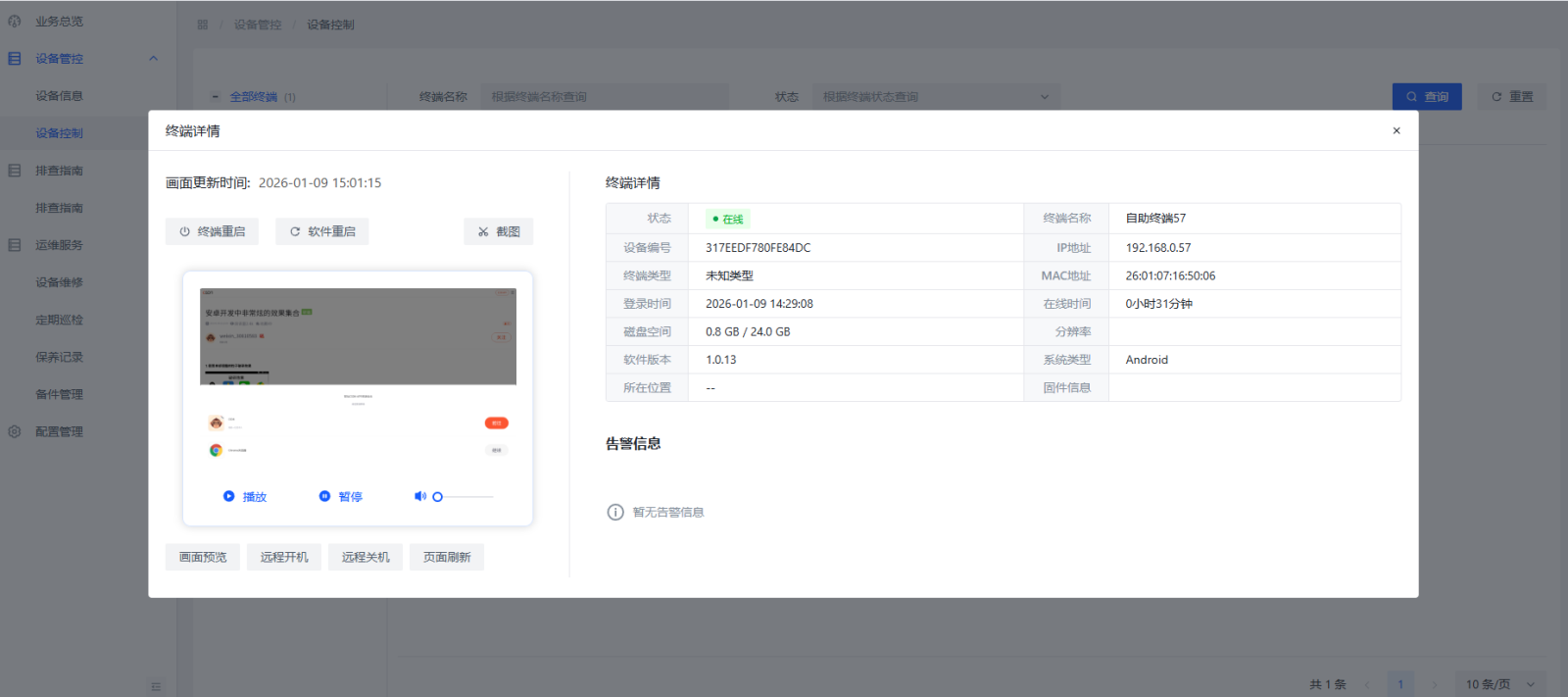
Task: Click the 页面刷新 page refresh button
Action: (x=447, y=557)
